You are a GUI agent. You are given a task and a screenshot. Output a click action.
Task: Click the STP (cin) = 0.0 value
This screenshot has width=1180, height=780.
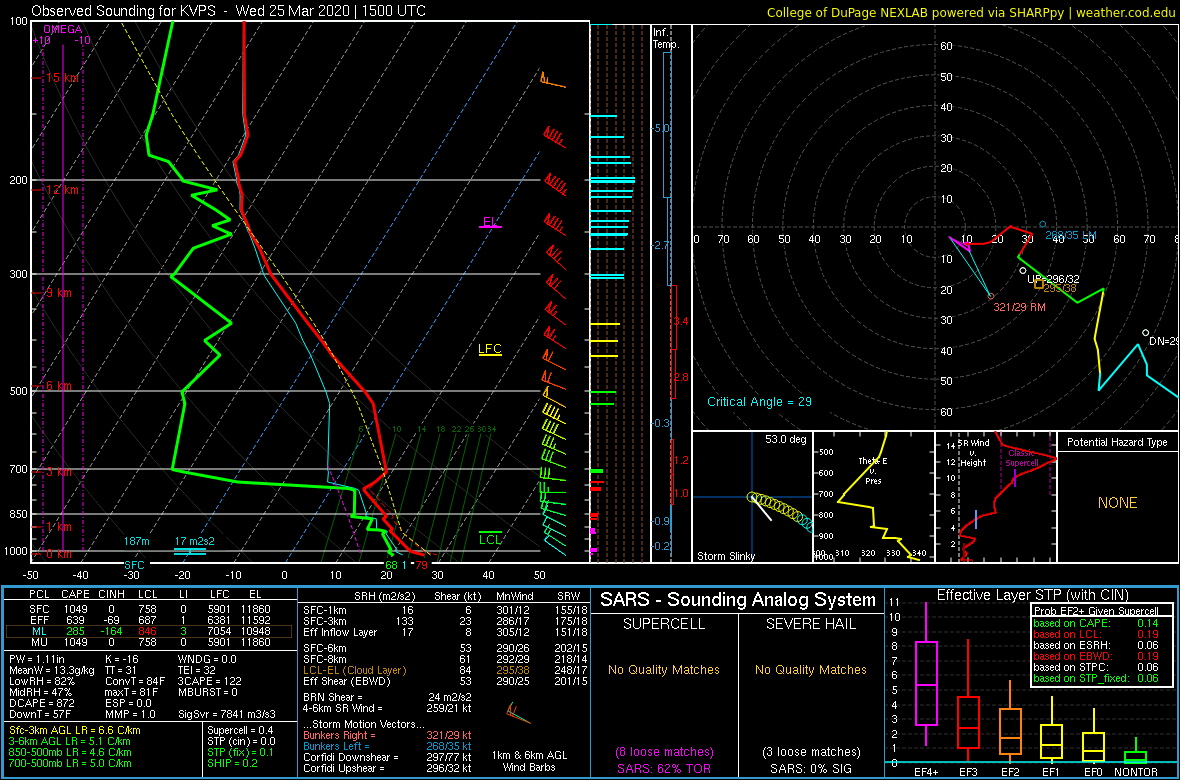(242, 741)
